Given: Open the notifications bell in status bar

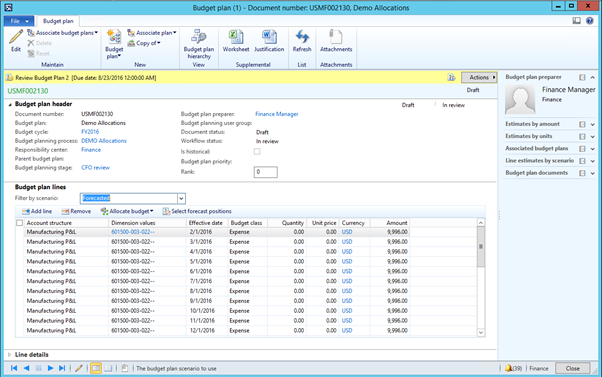Looking at the screenshot, I should coord(508,368).
